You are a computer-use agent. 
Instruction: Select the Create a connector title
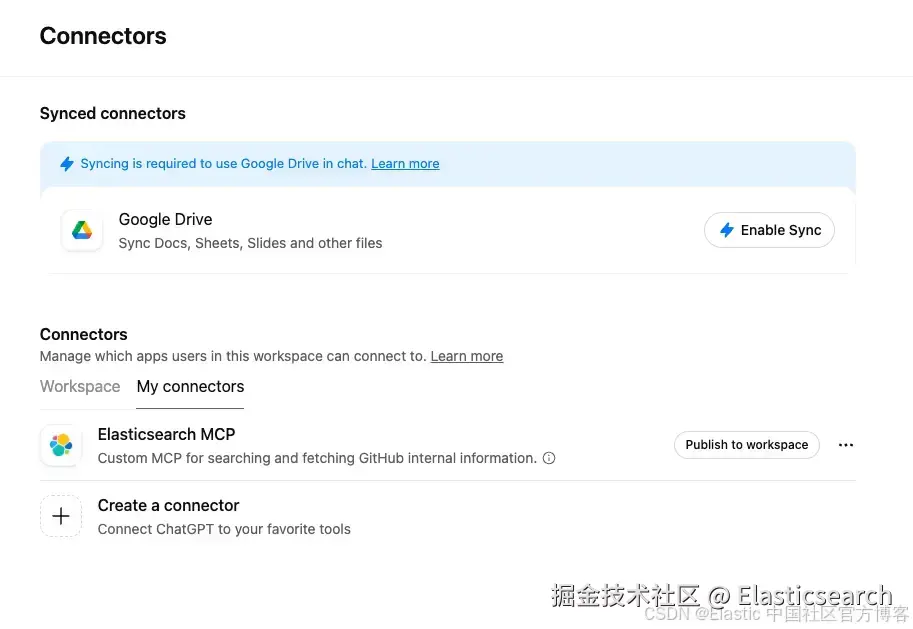click(168, 505)
